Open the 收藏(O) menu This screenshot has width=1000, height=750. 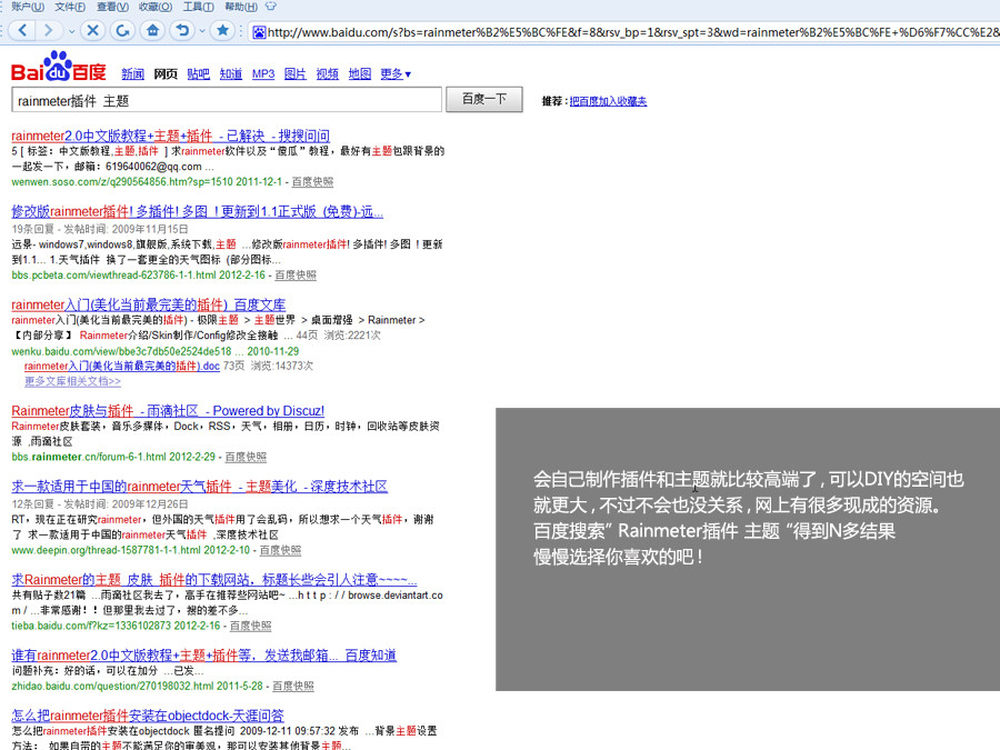click(155, 6)
